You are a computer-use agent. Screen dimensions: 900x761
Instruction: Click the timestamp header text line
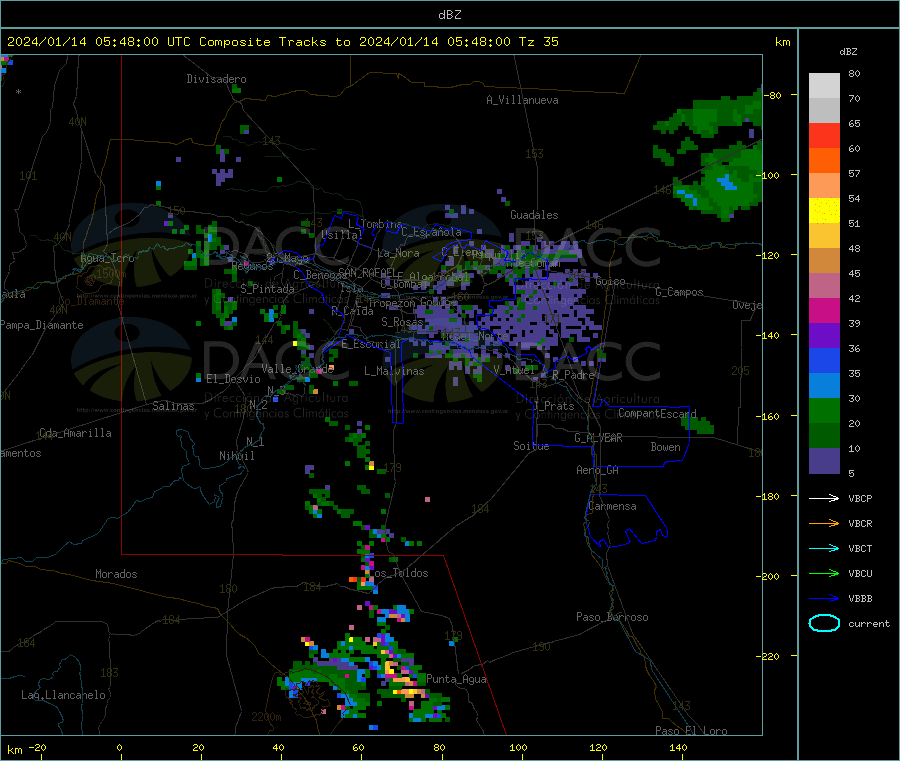pos(283,42)
